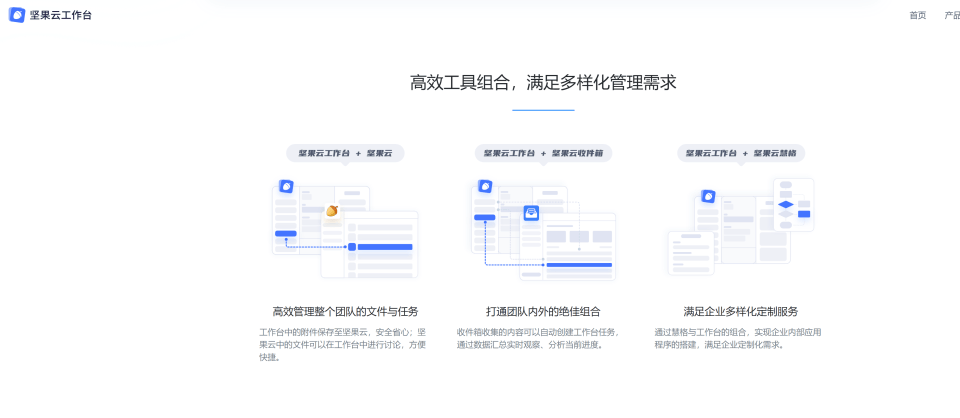Select the 坚果云工作台 + 坚果云慧格 label pill
The image size is (960, 418).
coord(741,153)
